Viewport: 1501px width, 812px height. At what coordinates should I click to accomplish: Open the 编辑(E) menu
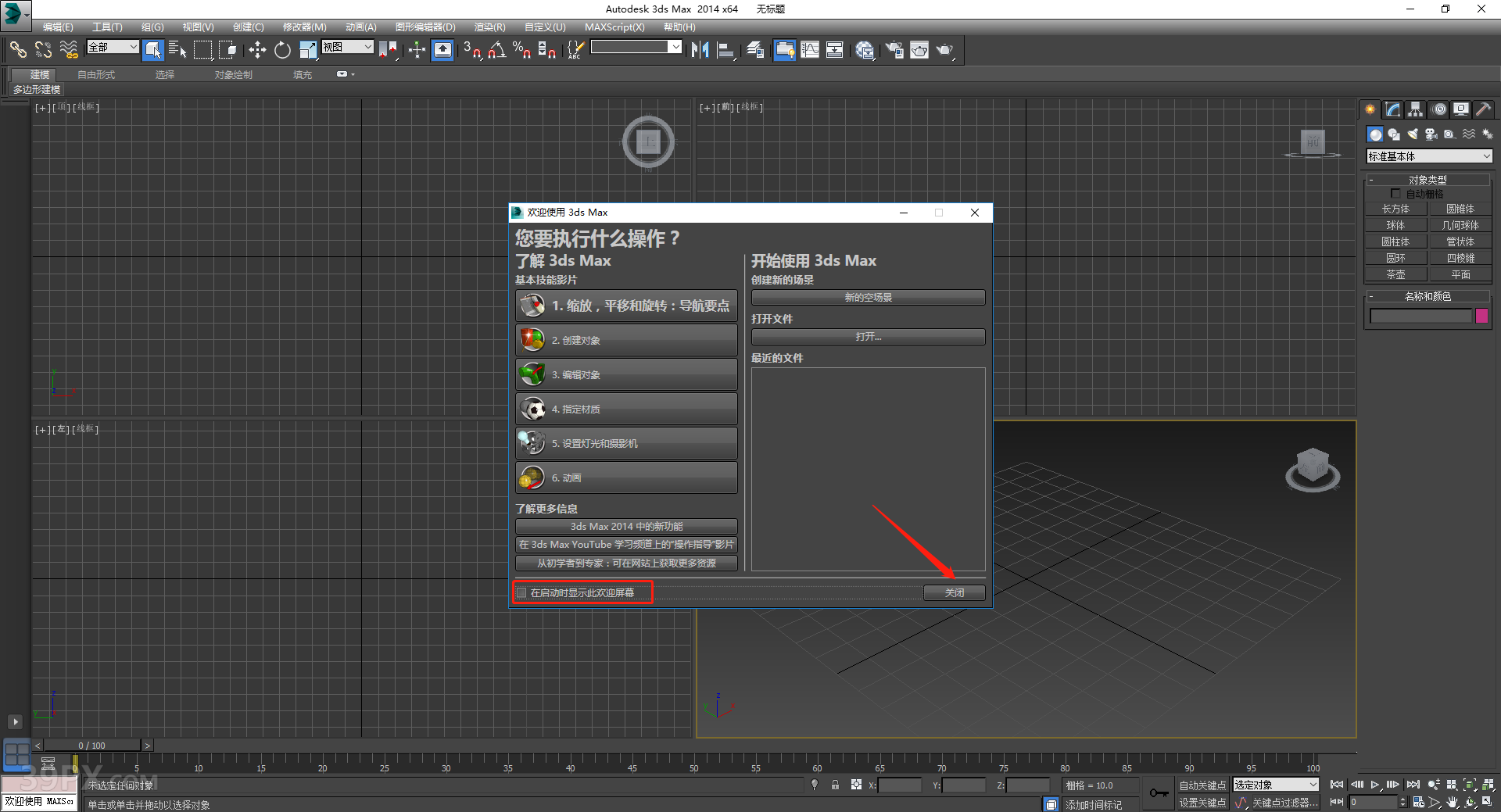(x=57, y=27)
